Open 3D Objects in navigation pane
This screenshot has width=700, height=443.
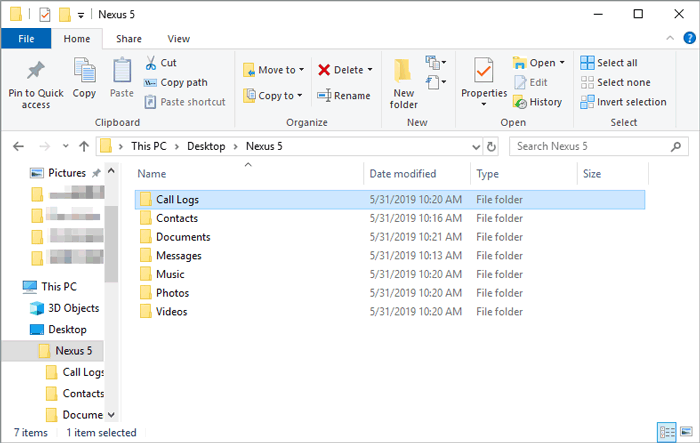coord(64,308)
